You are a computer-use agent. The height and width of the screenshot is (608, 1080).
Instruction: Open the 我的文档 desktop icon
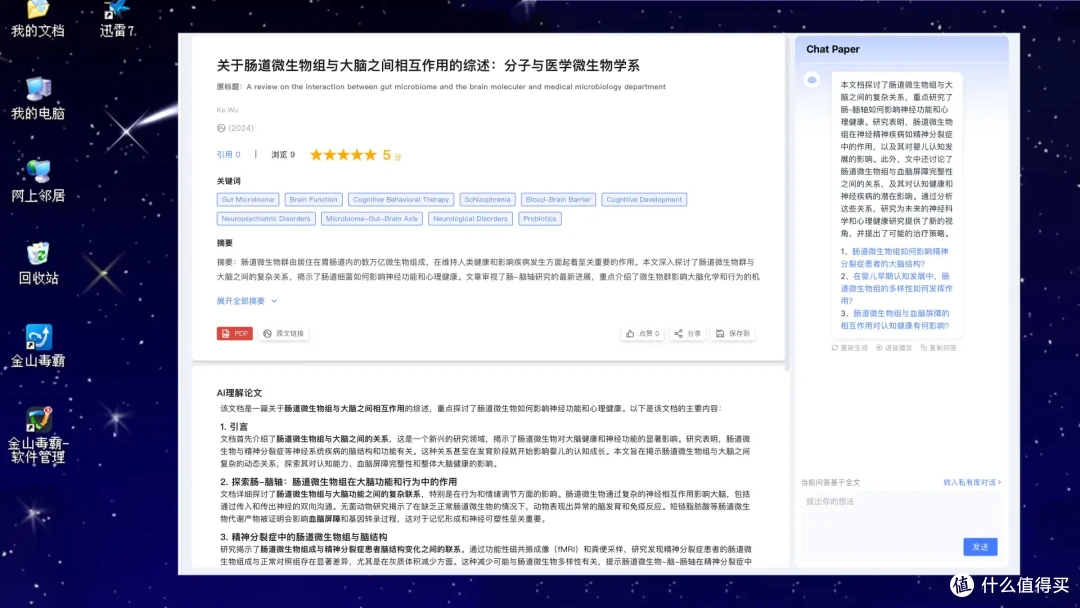(38, 19)
